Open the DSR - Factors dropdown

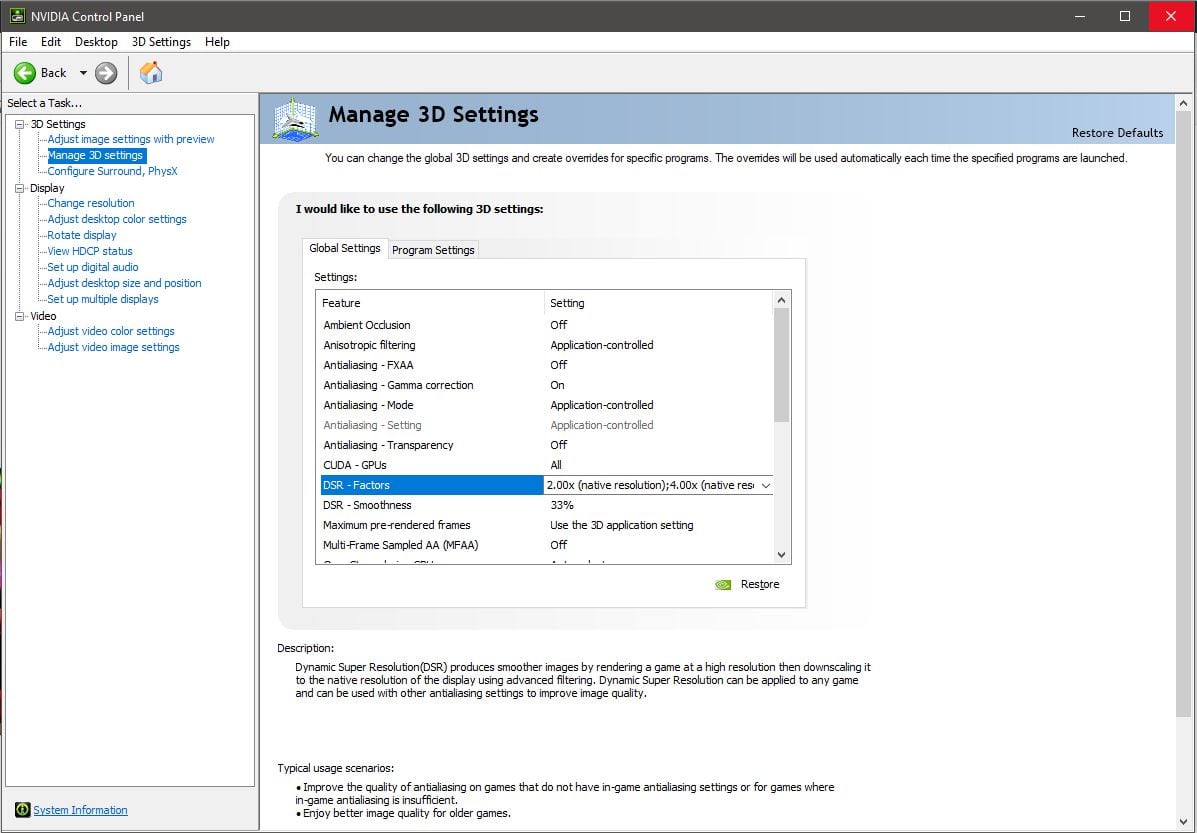(766, 486)
